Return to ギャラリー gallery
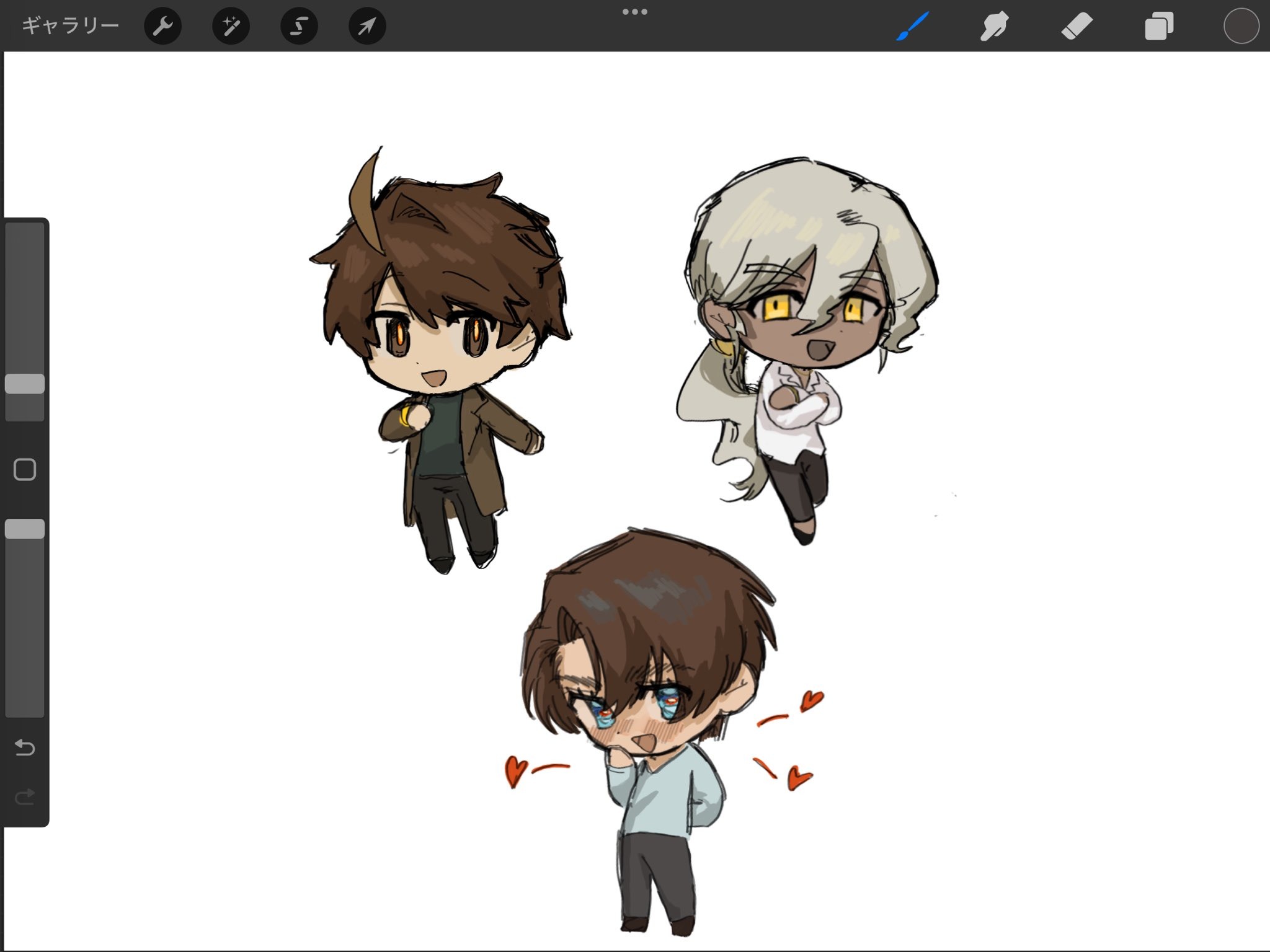 pos(70,26)
